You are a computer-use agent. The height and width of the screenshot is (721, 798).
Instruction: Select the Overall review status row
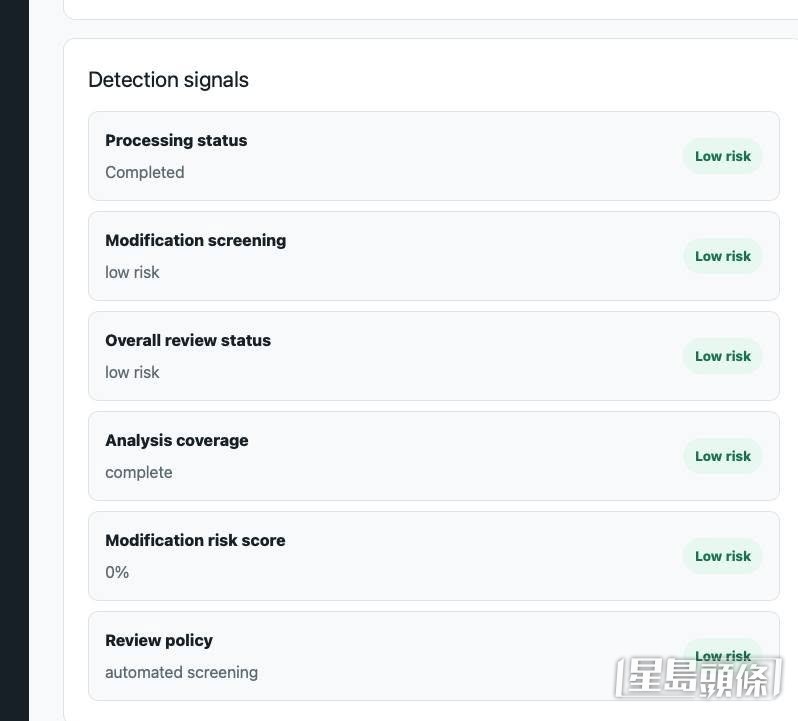coord(434,356)
